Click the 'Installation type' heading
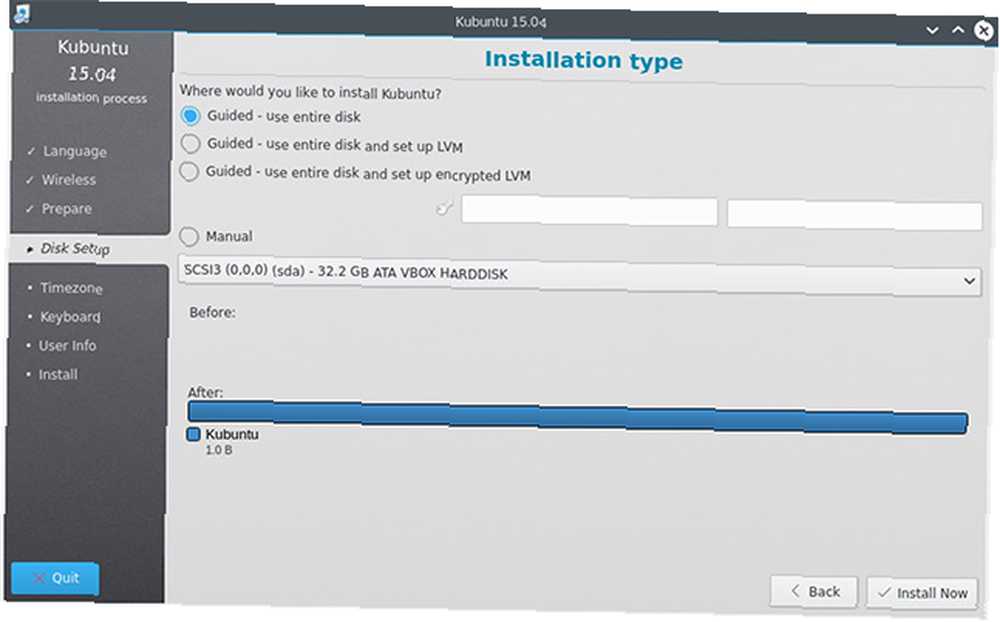Screen dimensions: 1000x622 coord(584,60)
